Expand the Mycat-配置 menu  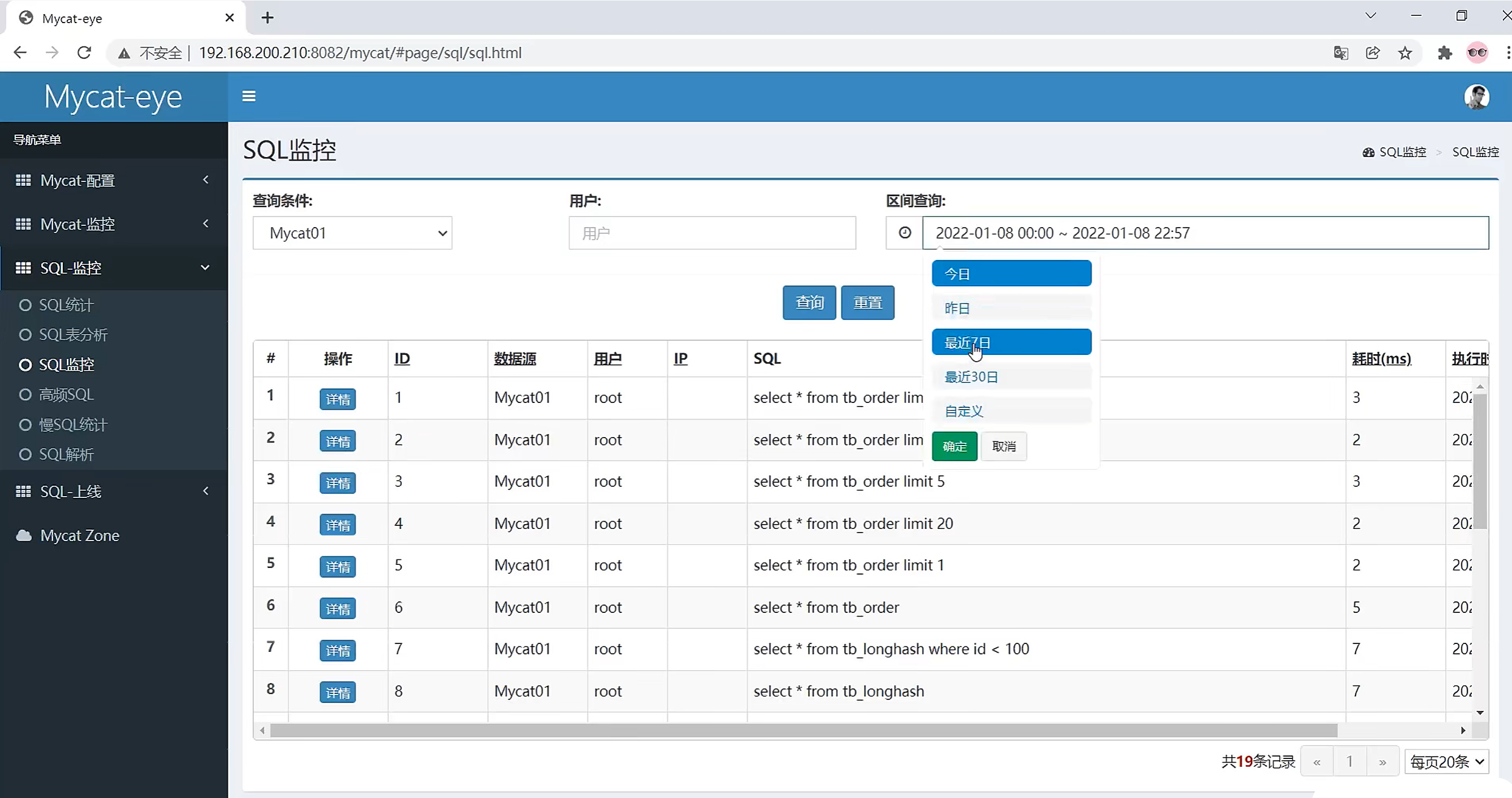114,180
